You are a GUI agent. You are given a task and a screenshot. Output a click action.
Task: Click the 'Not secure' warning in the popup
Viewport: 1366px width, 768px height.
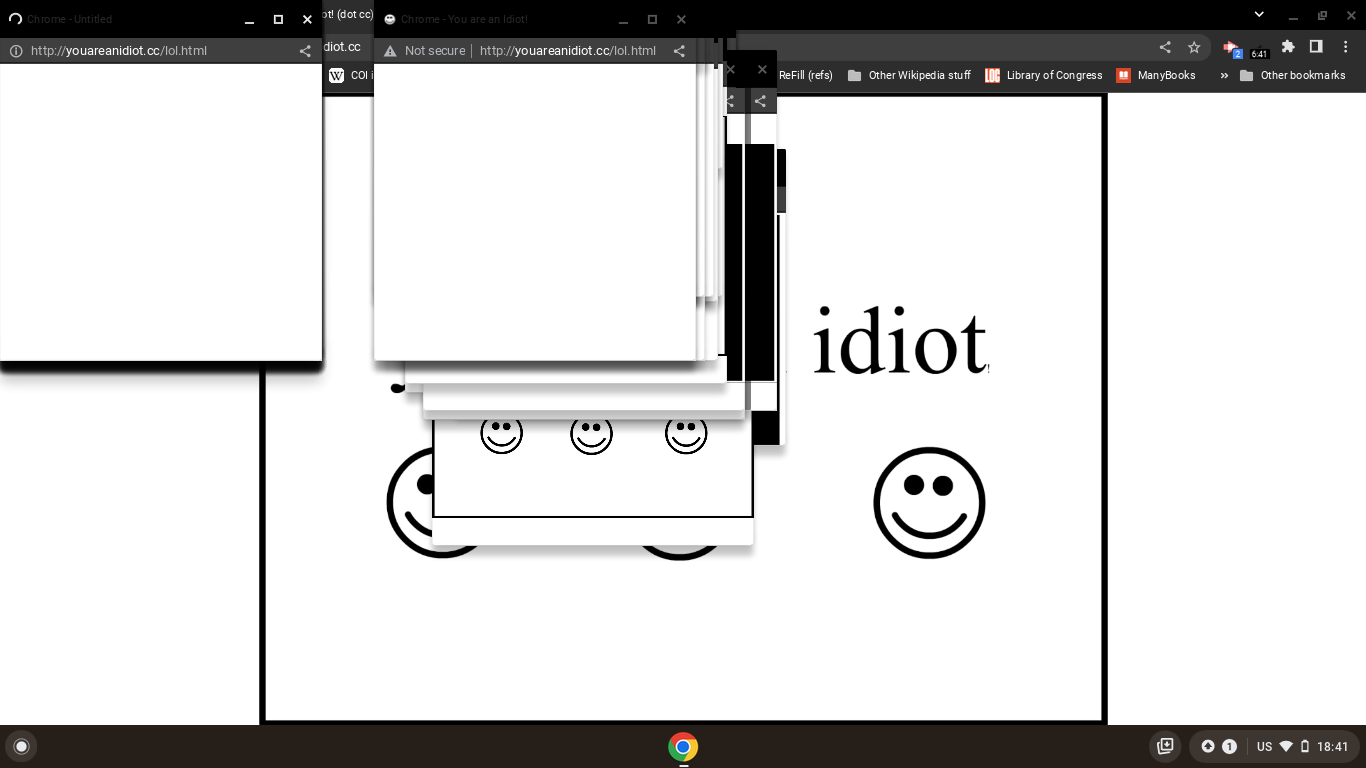425,51
